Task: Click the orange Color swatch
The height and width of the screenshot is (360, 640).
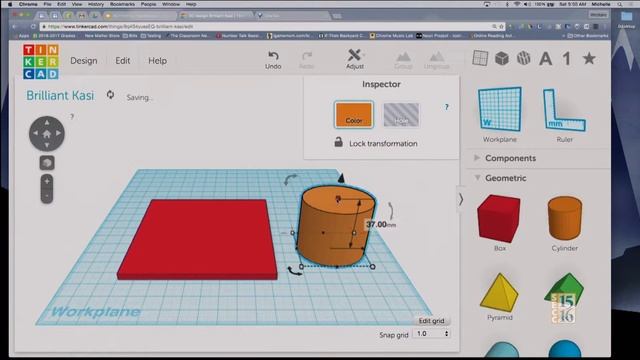Action: point(353,115)
